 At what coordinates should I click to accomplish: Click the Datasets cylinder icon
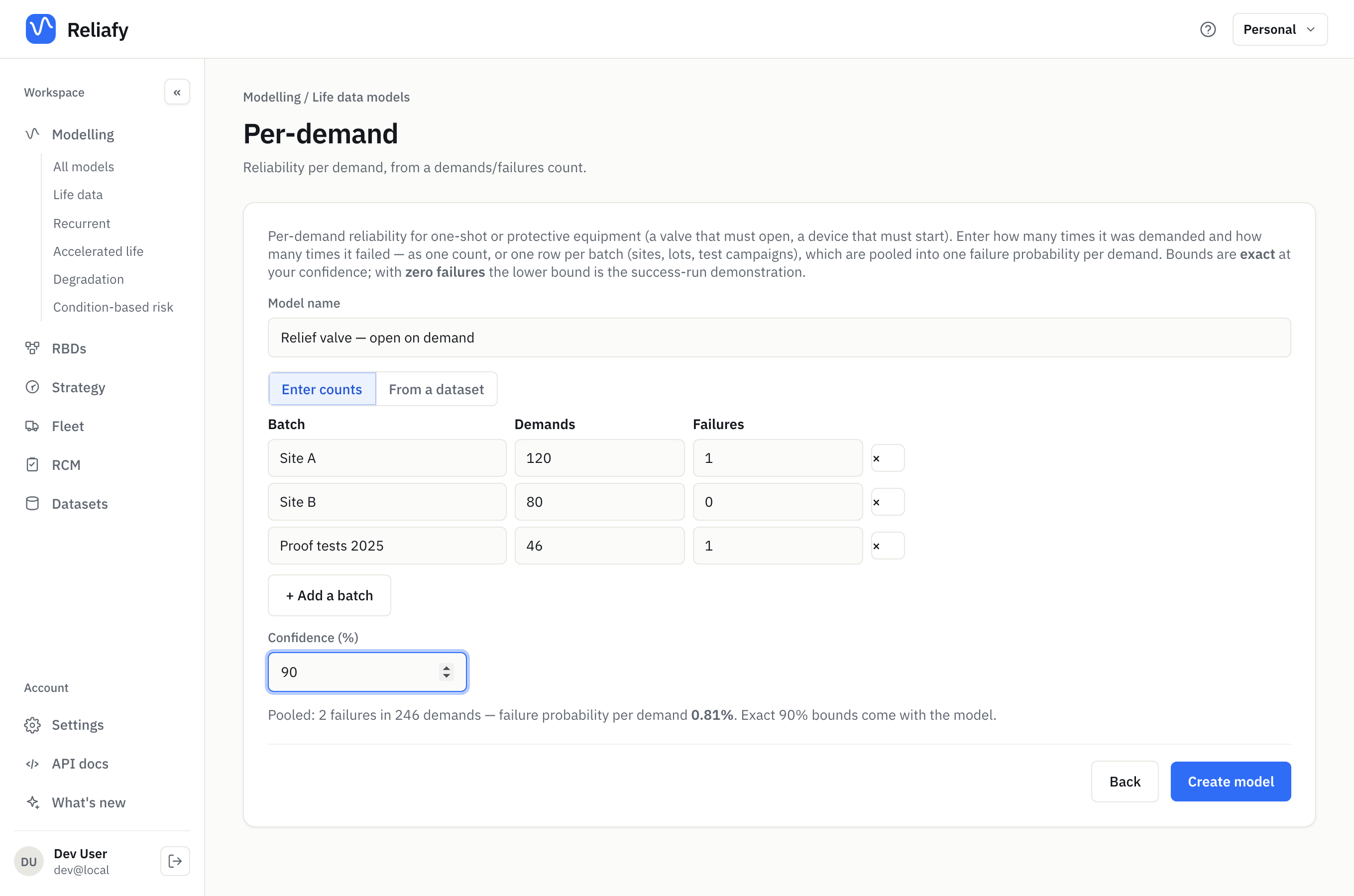point(32,503)
